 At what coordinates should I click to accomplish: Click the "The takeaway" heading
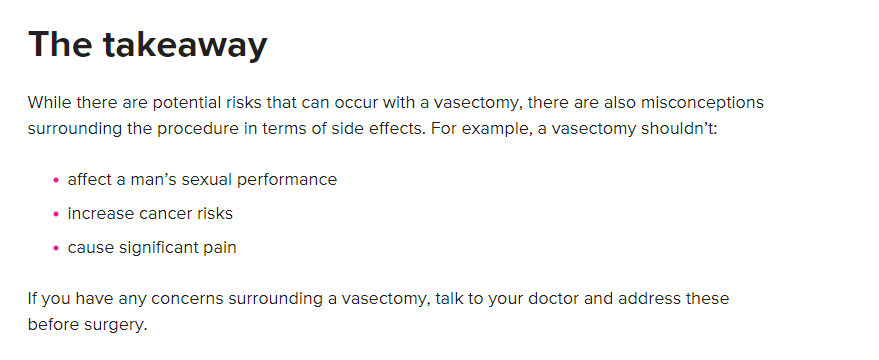[x=147, y=45]
